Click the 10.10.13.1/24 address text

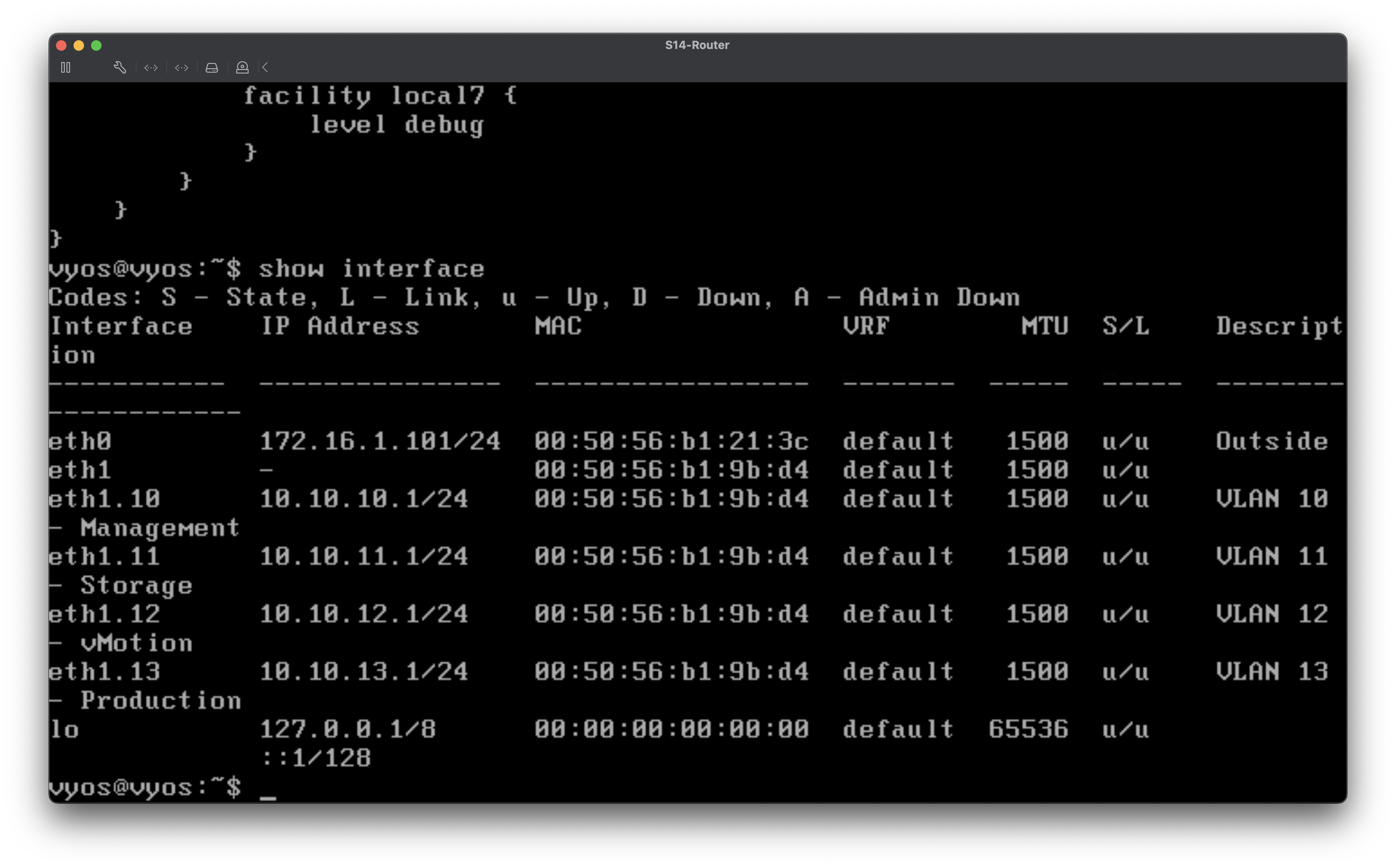click(364, 672)
